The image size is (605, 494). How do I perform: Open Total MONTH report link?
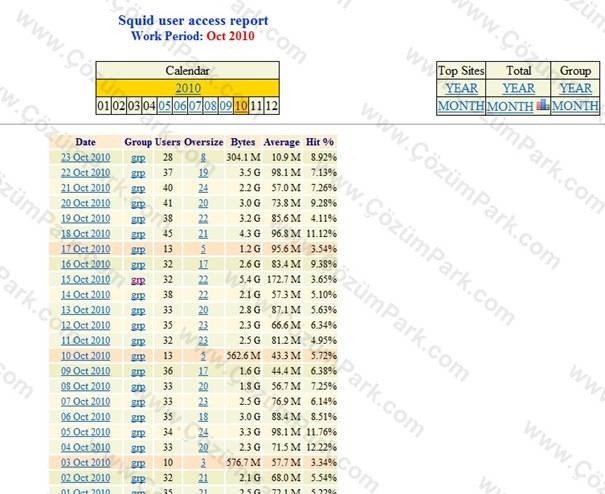[x=510, y=106]
